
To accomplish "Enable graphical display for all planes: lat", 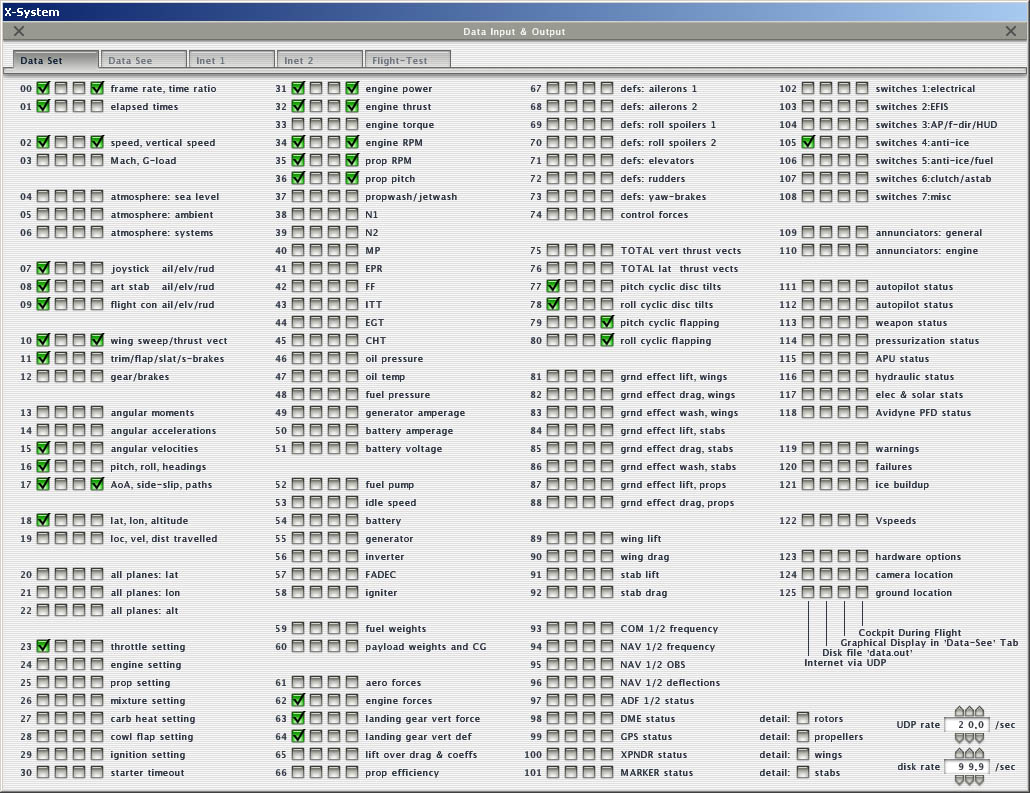I will tap(79, 574).
